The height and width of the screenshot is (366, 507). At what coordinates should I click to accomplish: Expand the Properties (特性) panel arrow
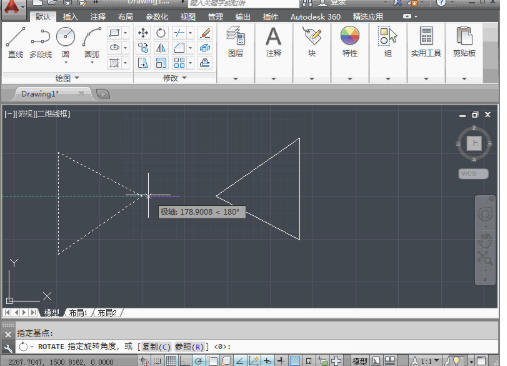click(x=350, y=79)
